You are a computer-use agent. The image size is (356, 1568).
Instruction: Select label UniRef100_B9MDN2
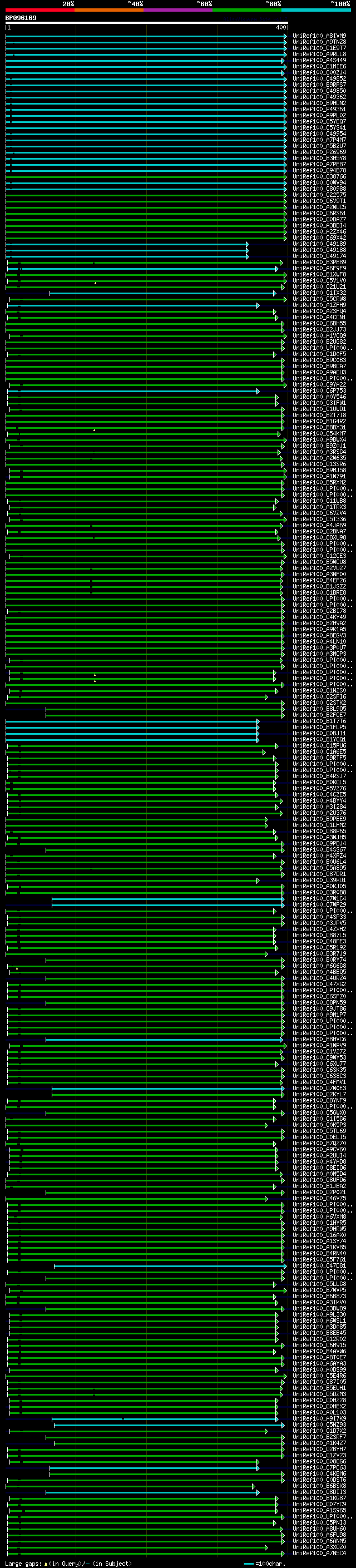(319, 103)
